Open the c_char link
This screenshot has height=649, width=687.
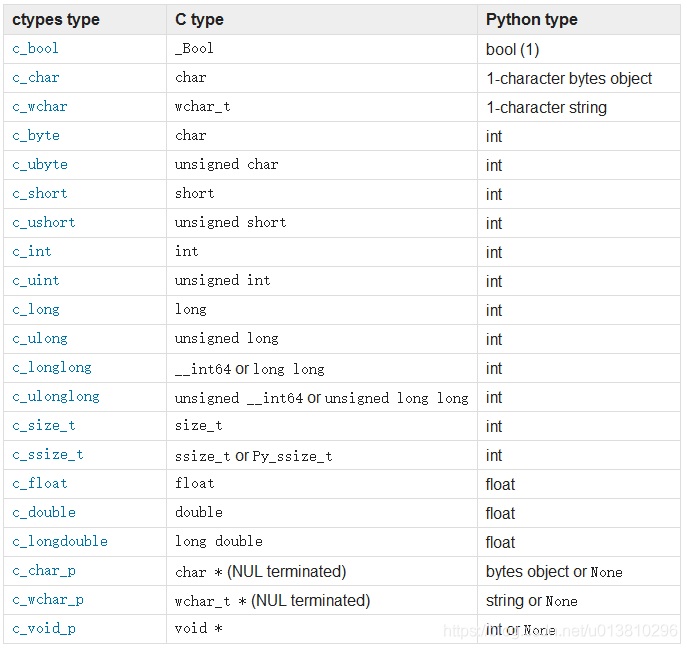[35, 78]
